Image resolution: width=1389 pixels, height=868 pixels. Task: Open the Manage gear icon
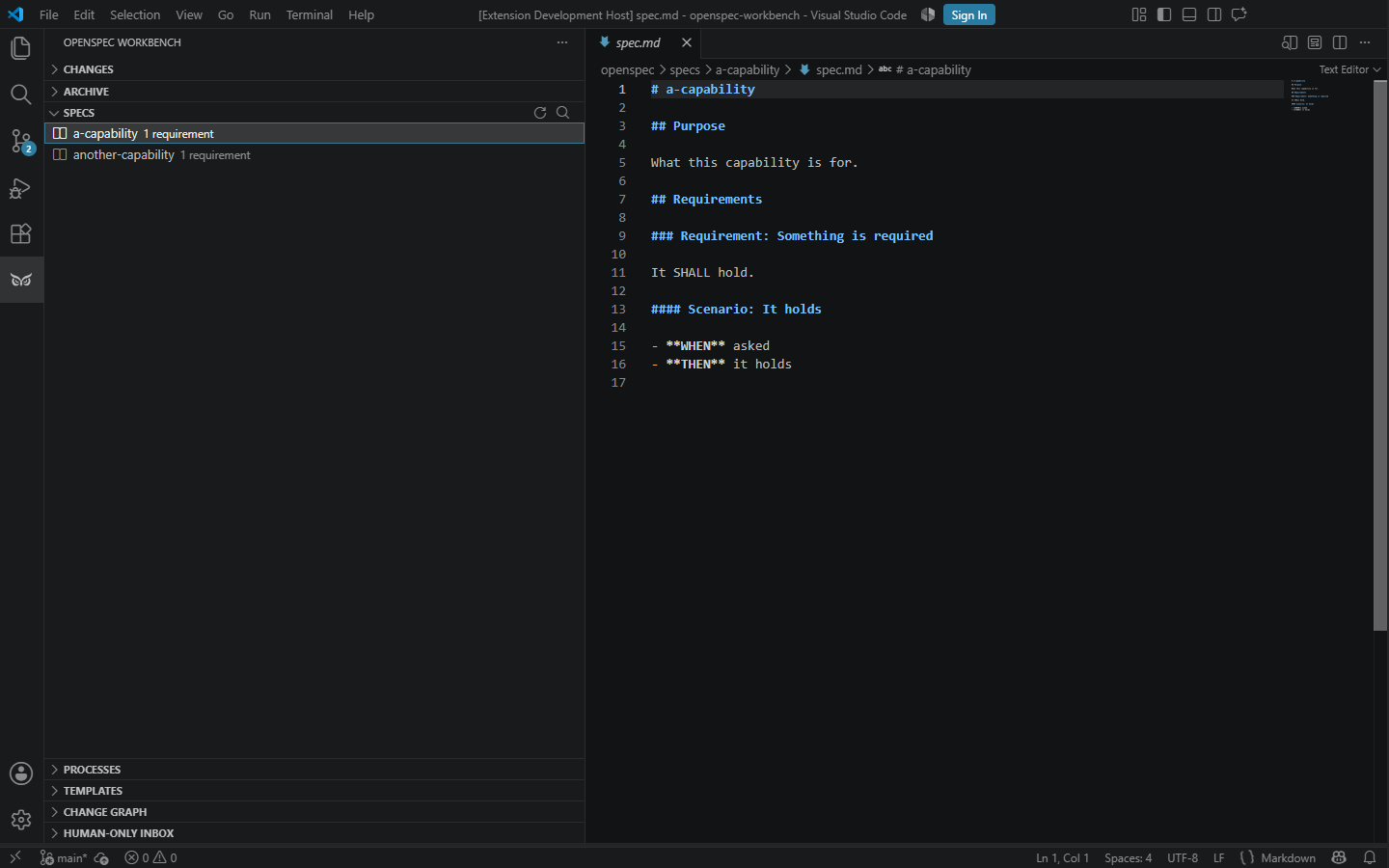[x=21, y=820]
